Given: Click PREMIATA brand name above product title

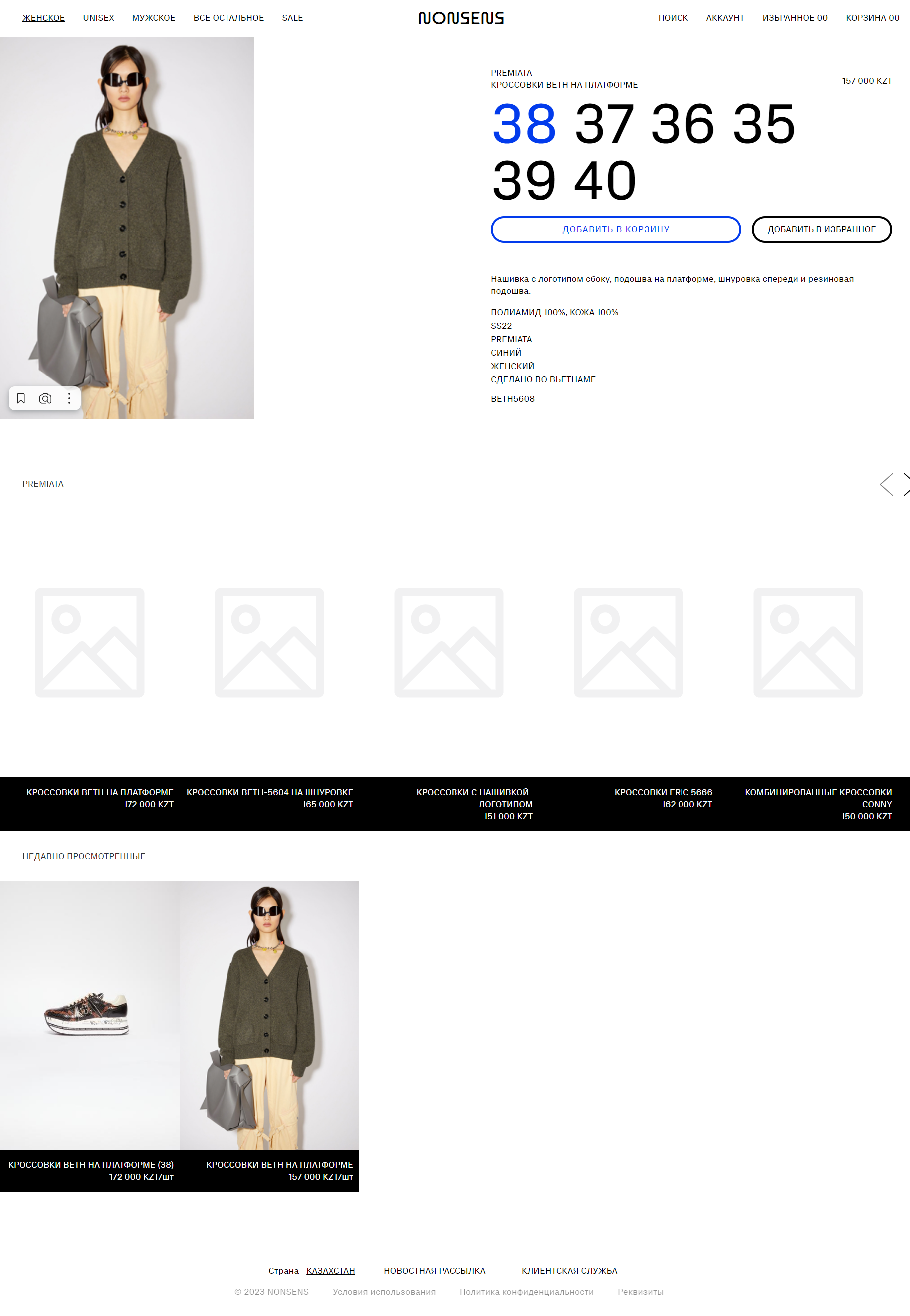Looking at the screenshot, I should coord(511,73).
